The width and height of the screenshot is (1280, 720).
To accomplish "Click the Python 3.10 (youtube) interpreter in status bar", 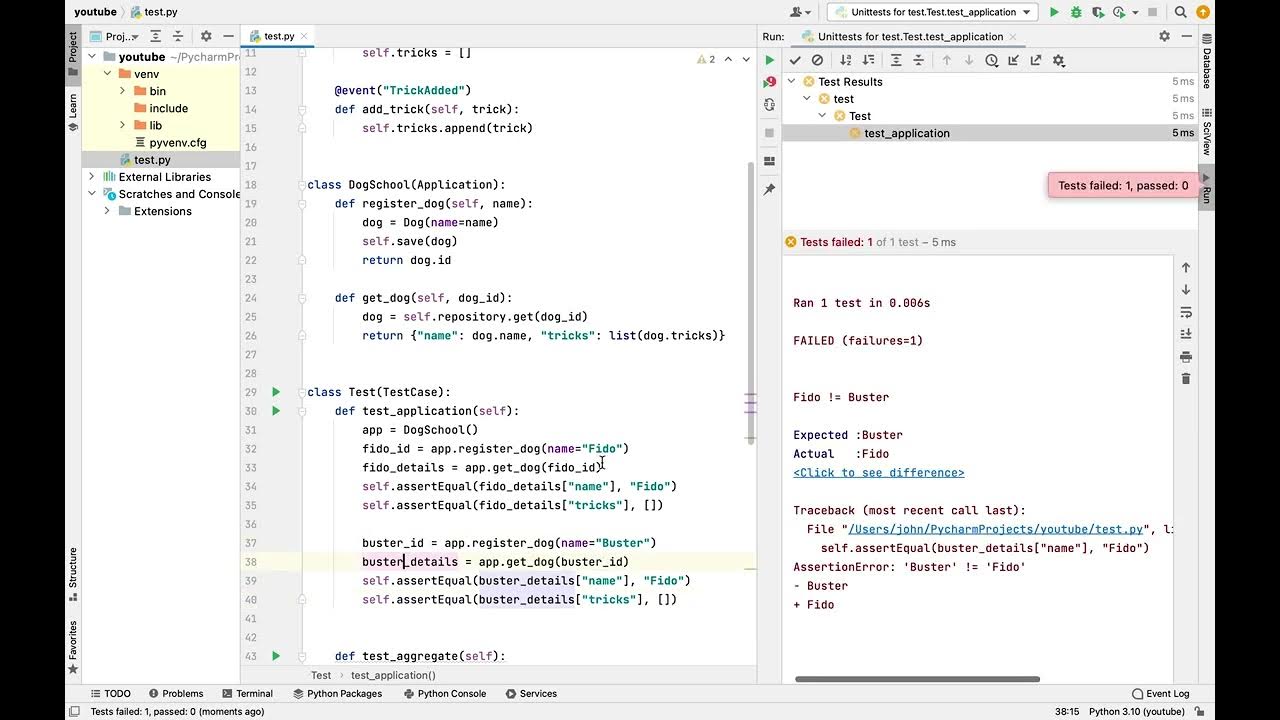I will pyautogui.click(x=1136, y=712).
